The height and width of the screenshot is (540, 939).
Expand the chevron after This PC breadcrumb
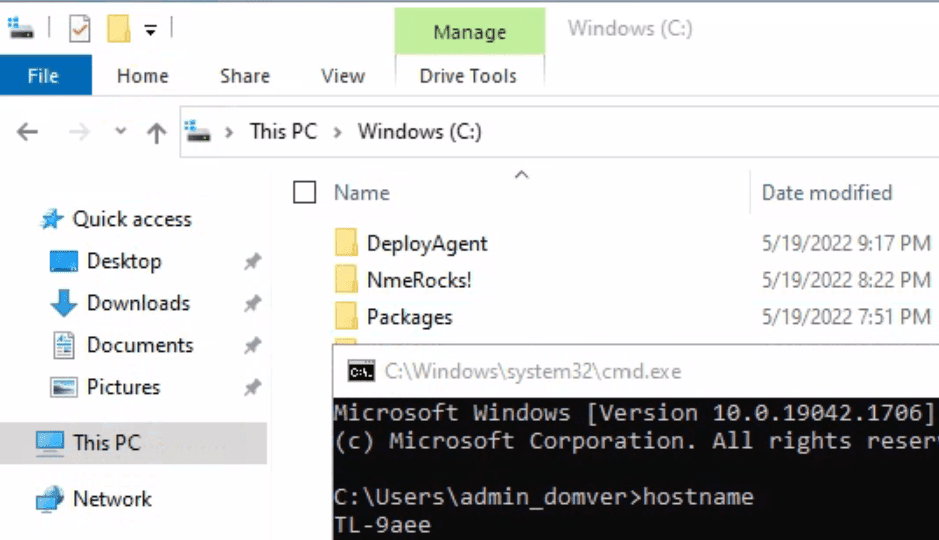[x=337, y=132]
